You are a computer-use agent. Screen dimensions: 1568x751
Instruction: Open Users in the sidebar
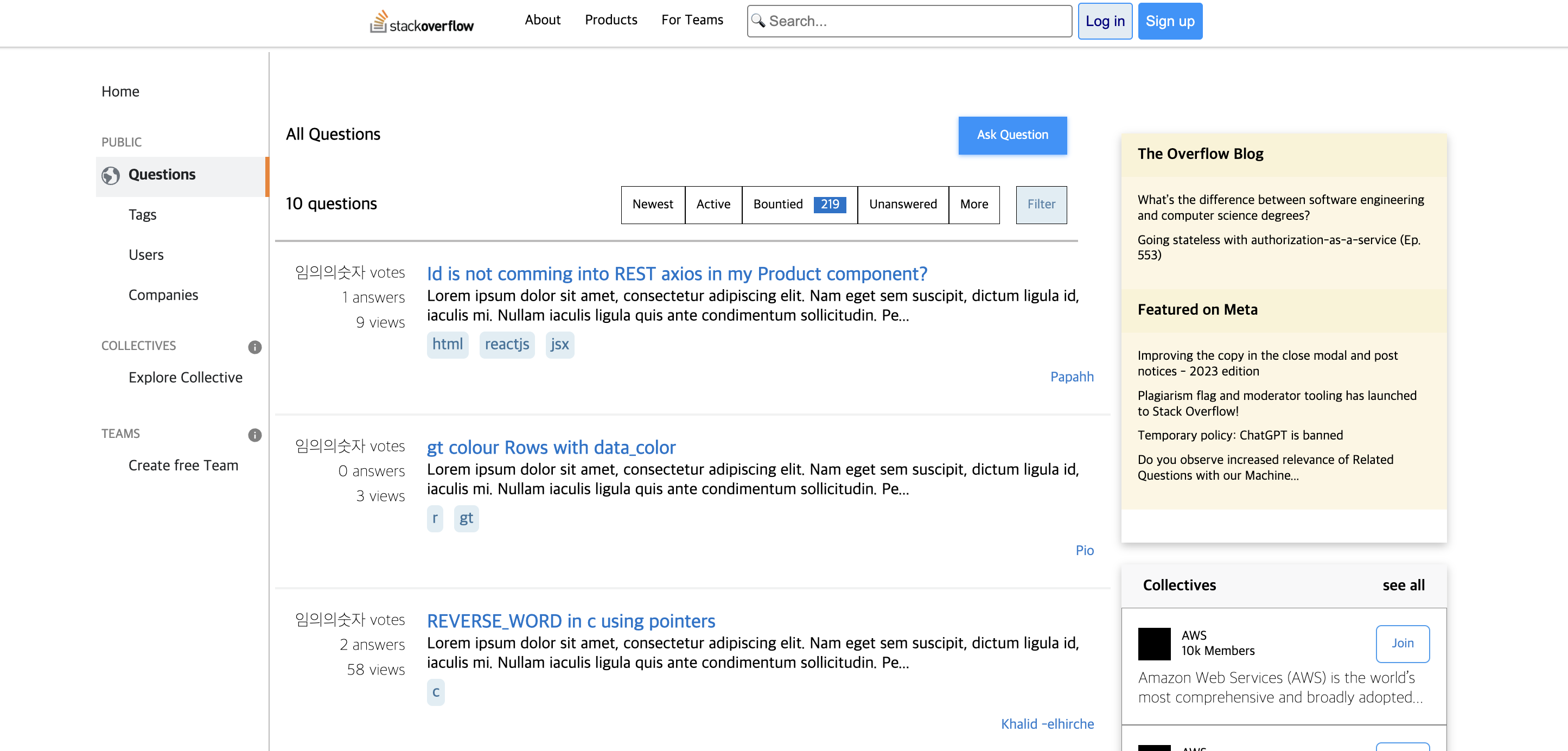point(146,254)
